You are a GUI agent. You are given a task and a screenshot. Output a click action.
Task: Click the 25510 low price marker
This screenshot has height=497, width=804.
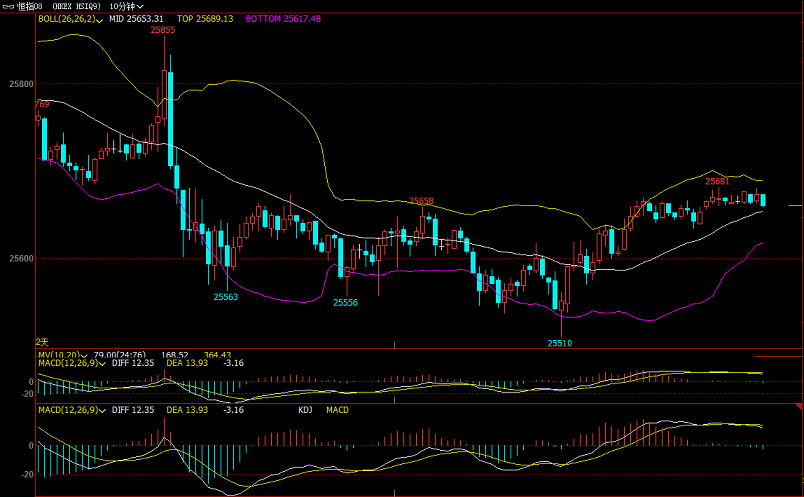(559, 343)
